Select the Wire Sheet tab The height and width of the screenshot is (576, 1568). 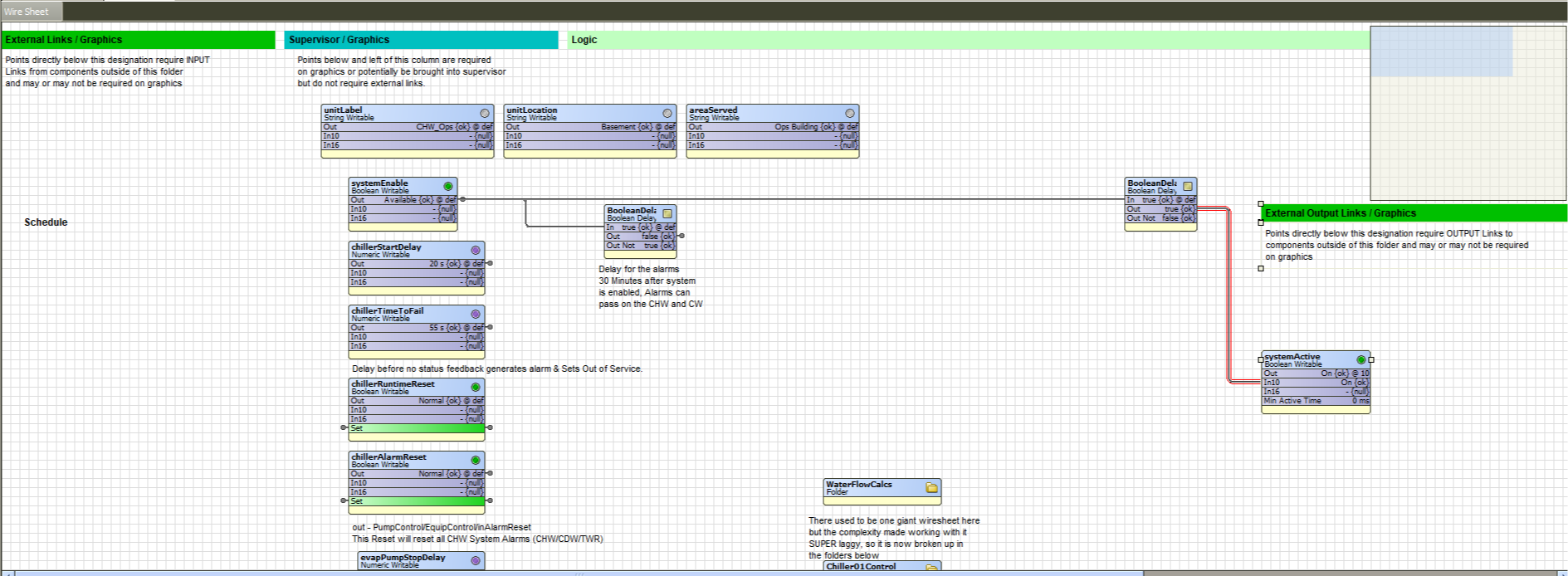click(27, 12)
